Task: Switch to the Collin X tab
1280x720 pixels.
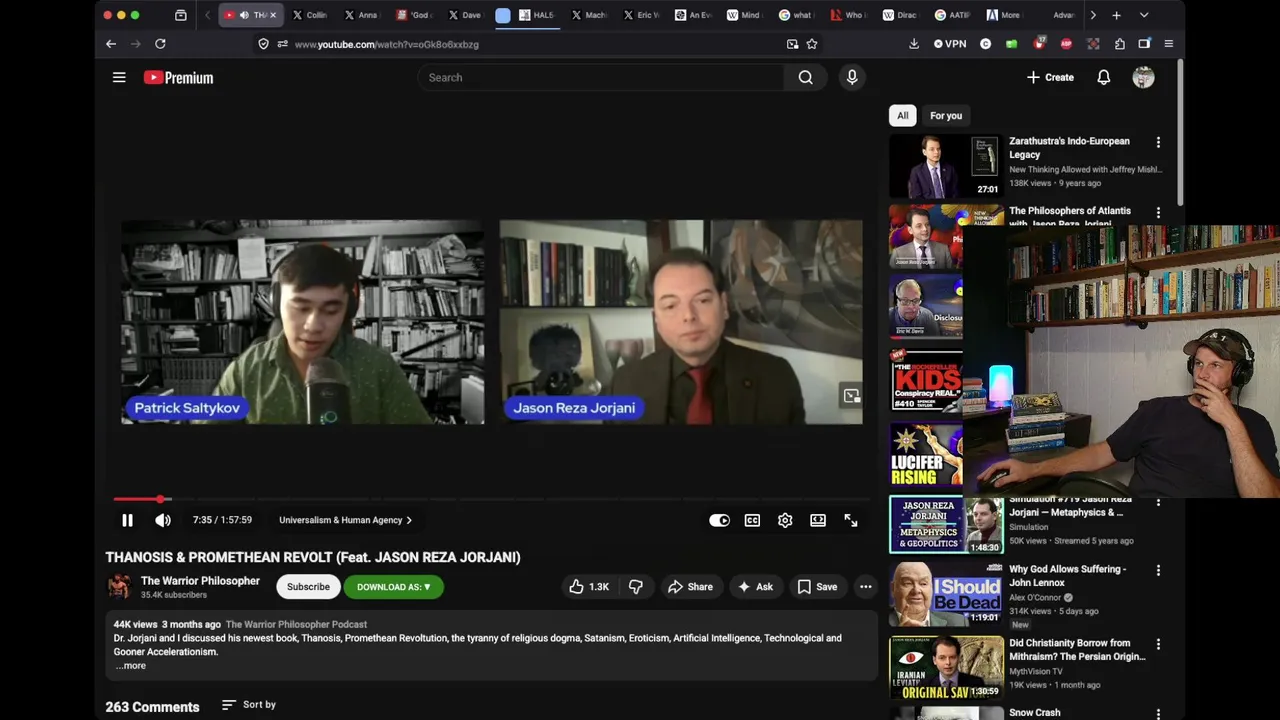Action: point(309,15)
